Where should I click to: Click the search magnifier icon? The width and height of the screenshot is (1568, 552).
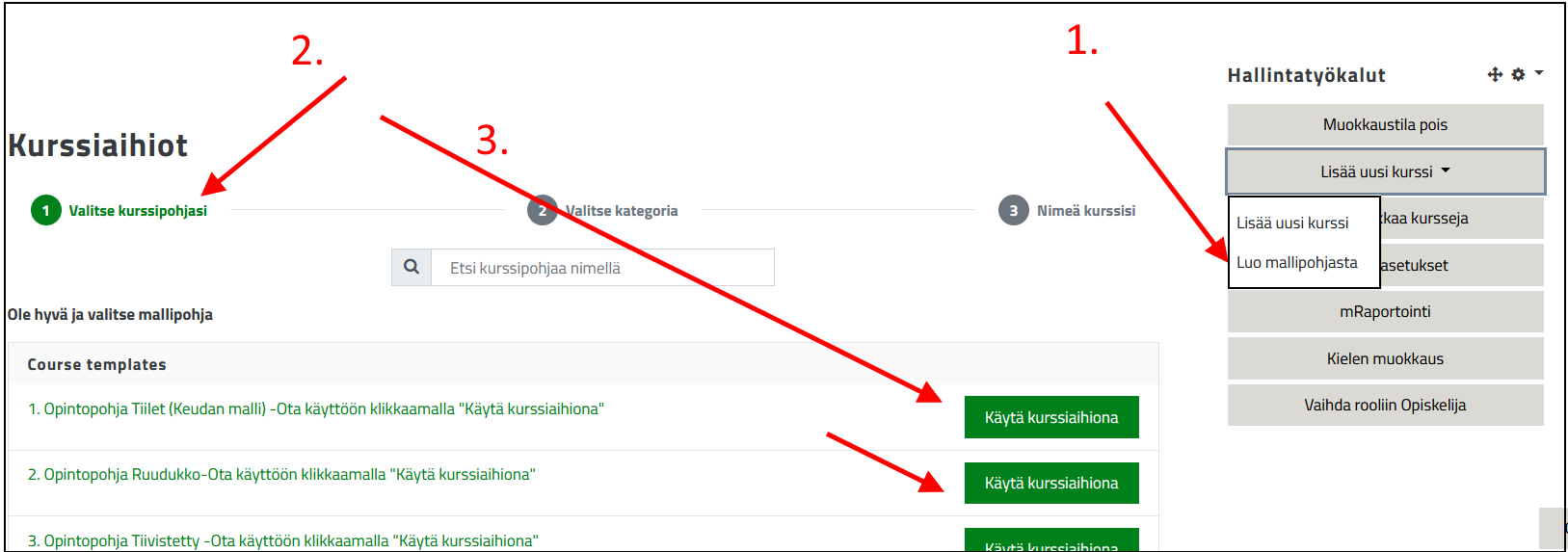coord(412,267)
